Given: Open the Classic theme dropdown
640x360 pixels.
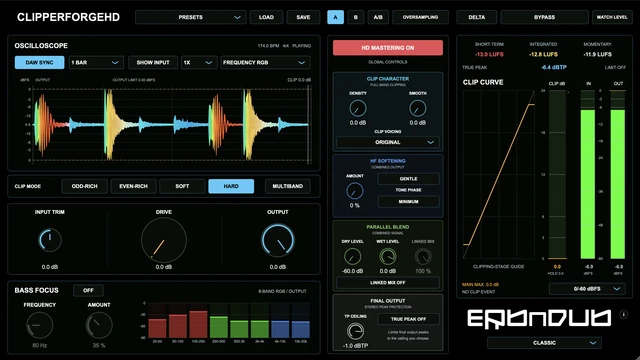Looking at the screenshot, I should (544, 343).
